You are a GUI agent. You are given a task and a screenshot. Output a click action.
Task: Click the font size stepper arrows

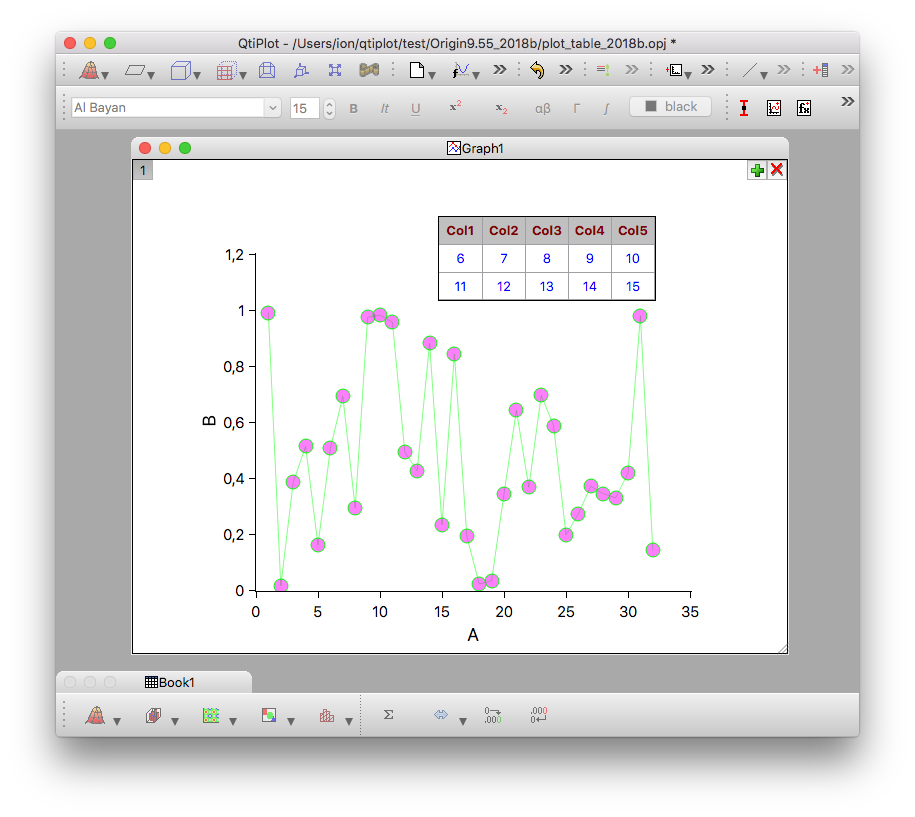pyautogui.click(x=330, y=108)
